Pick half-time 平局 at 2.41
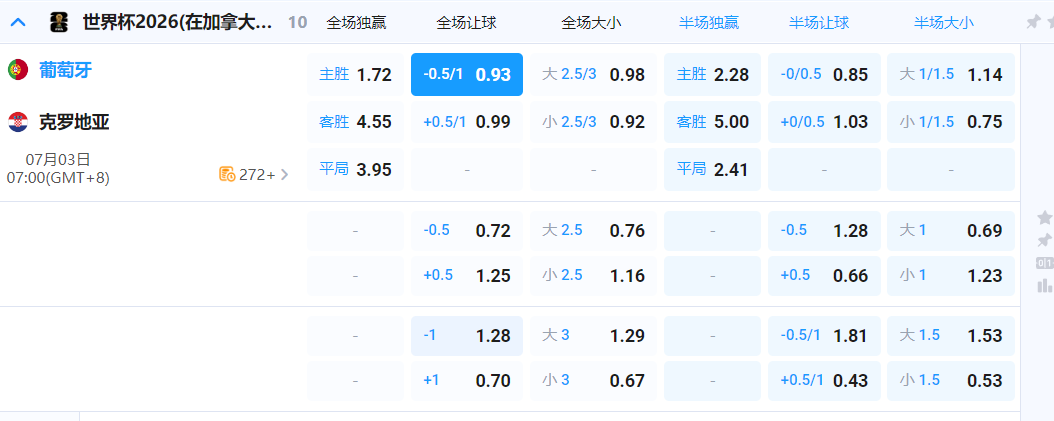1054x421 pixels. [x=713, y=169]
